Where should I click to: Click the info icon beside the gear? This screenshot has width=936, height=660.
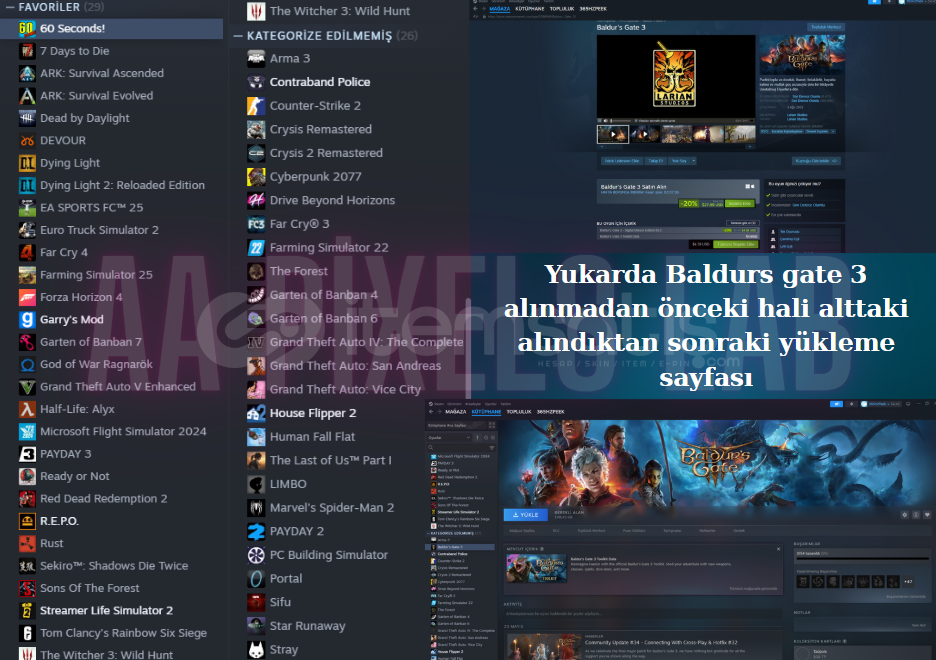click(916, 514)
